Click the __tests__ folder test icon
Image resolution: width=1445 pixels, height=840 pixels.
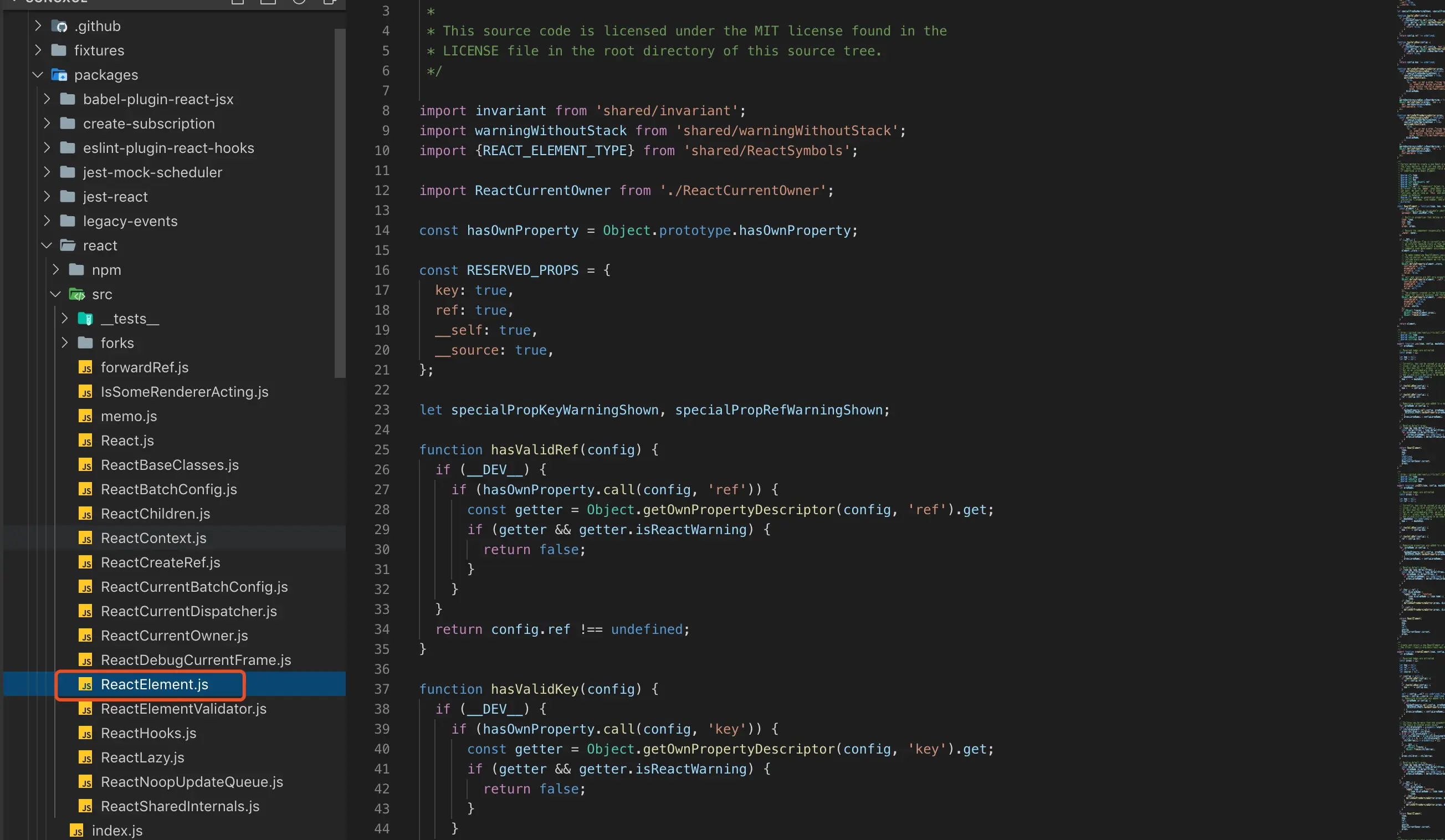pos(85,319)
